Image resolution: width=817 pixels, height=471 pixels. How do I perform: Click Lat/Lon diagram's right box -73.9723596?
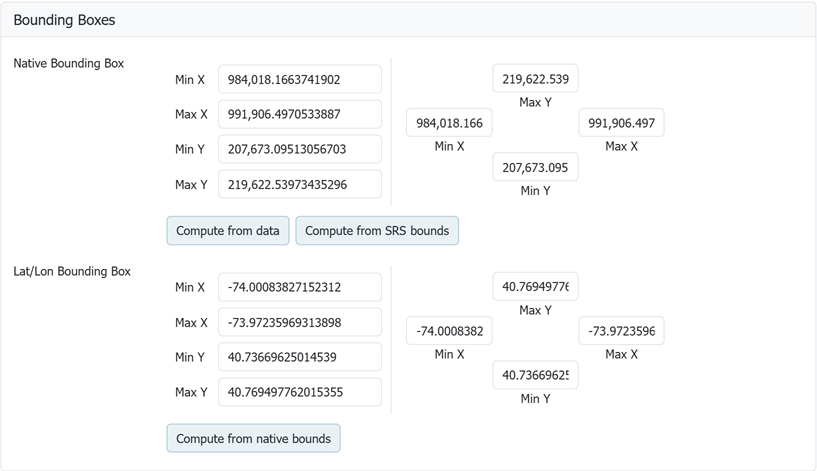621,331
